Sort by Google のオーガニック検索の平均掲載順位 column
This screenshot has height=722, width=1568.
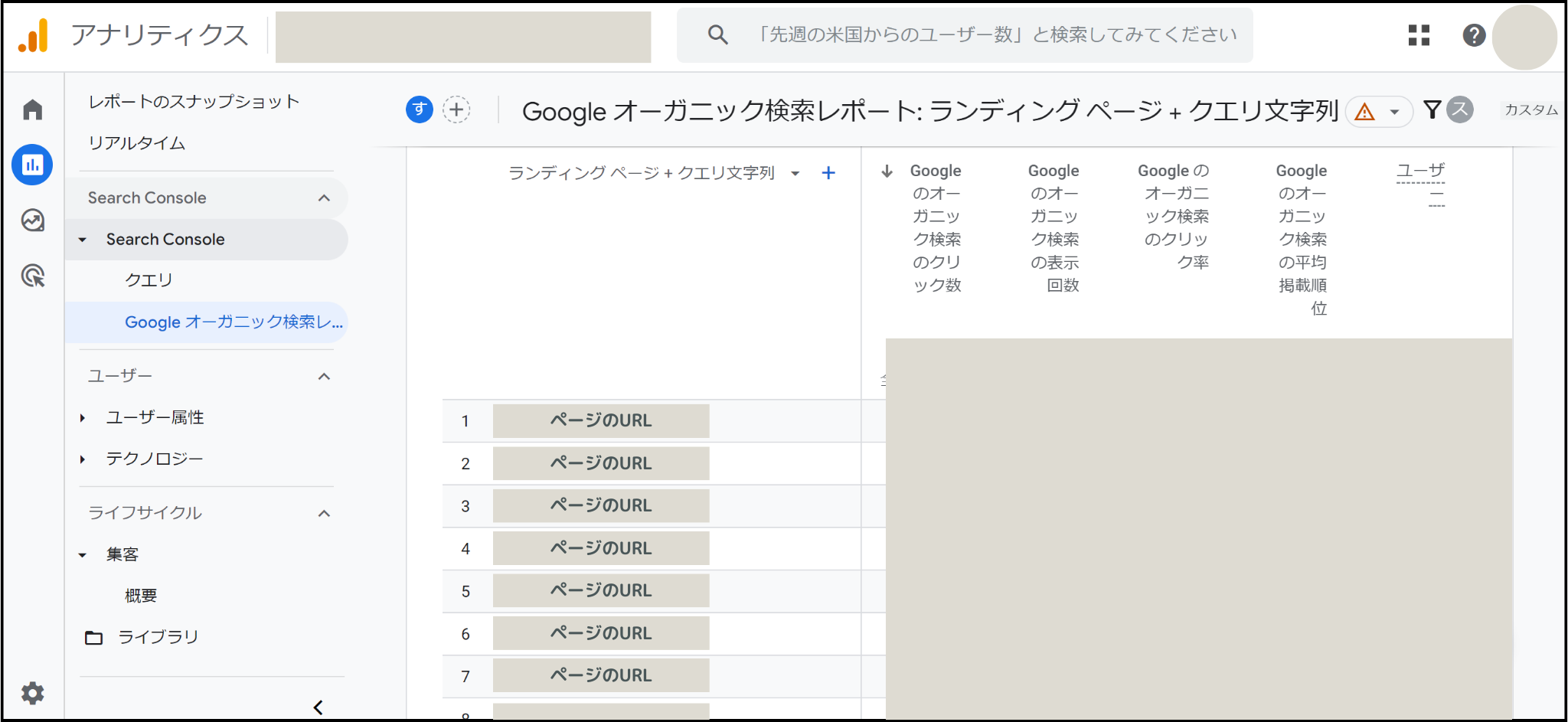click(1302, 239)
